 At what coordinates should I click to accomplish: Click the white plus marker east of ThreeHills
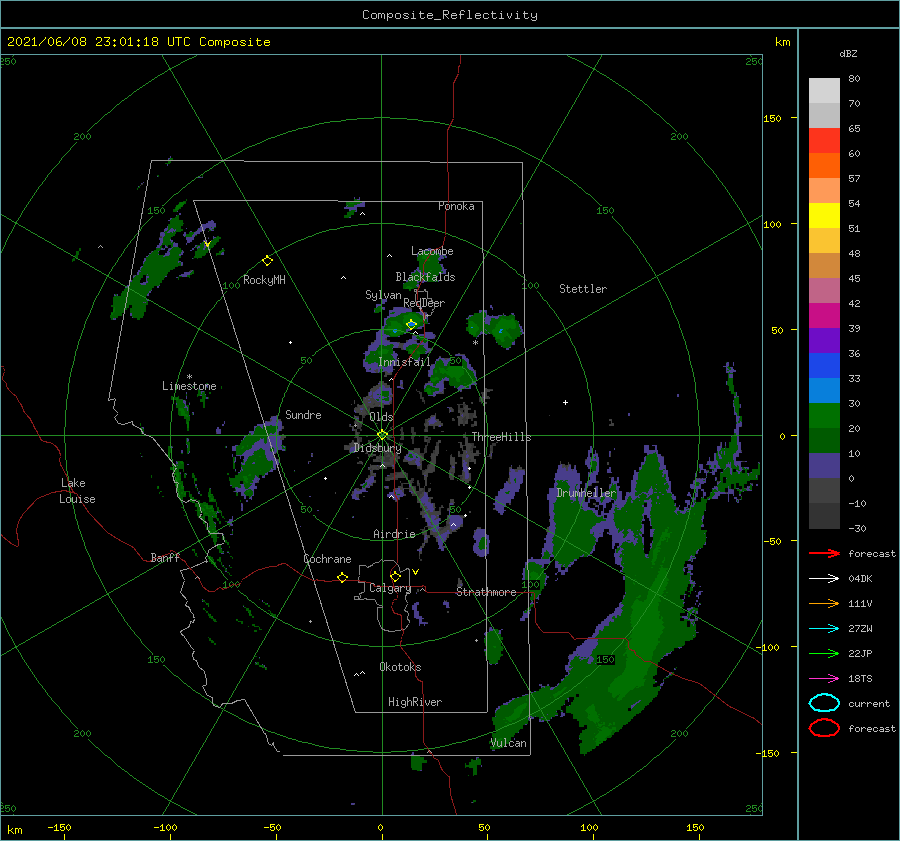565,402
